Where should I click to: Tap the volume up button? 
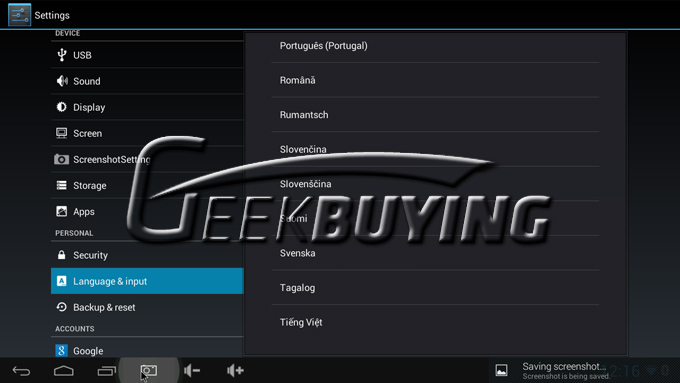pos(235,370)
